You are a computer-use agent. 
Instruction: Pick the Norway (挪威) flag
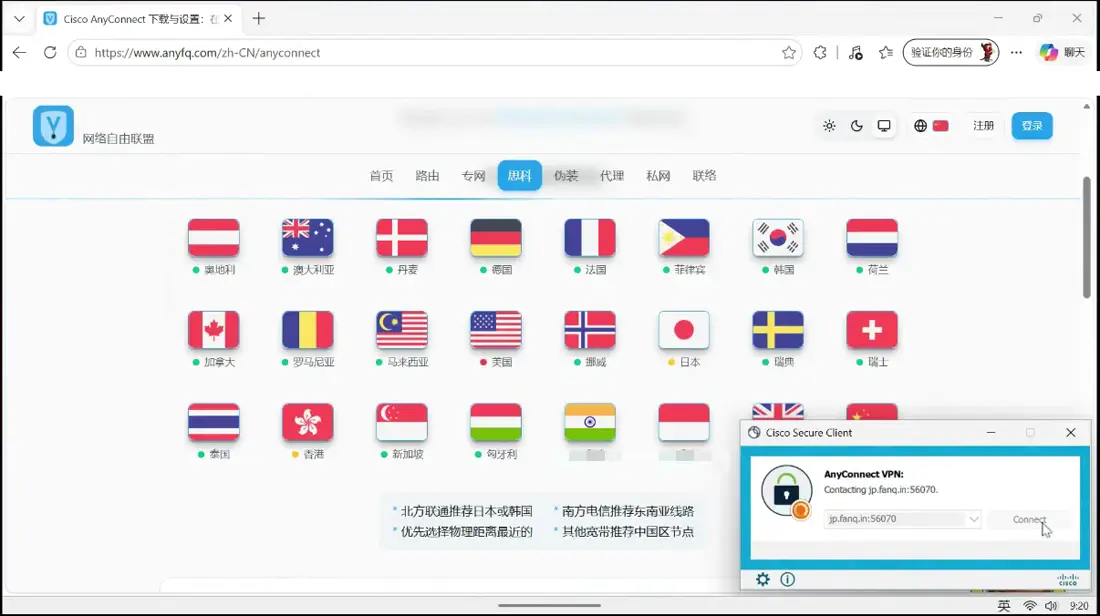589,330
